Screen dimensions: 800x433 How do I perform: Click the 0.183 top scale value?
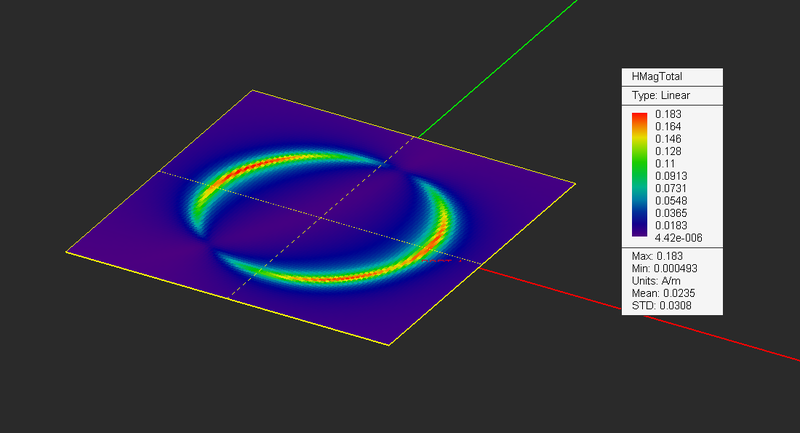(x=668, y=114)
